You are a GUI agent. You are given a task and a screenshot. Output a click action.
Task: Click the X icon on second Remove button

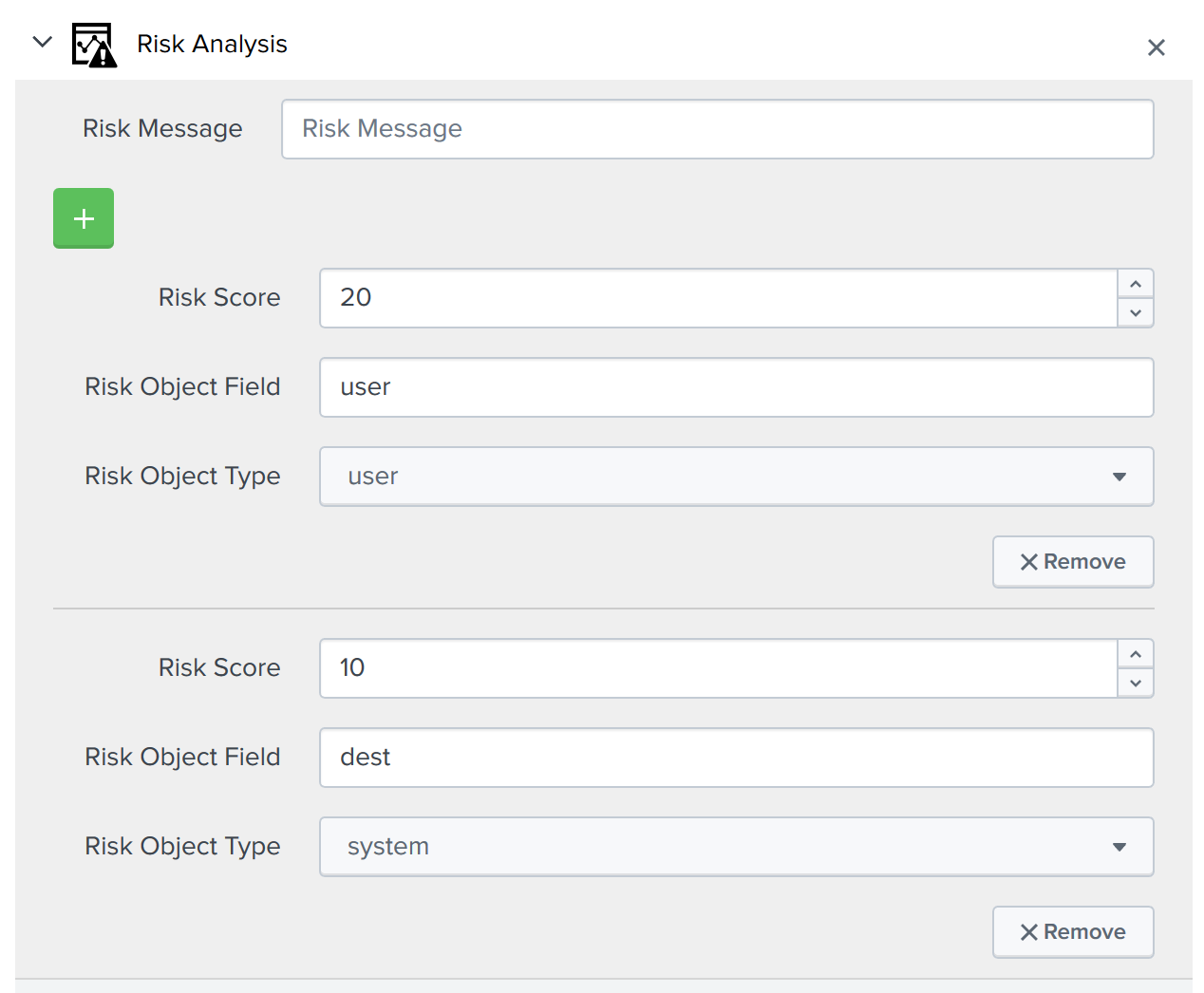1028,931
